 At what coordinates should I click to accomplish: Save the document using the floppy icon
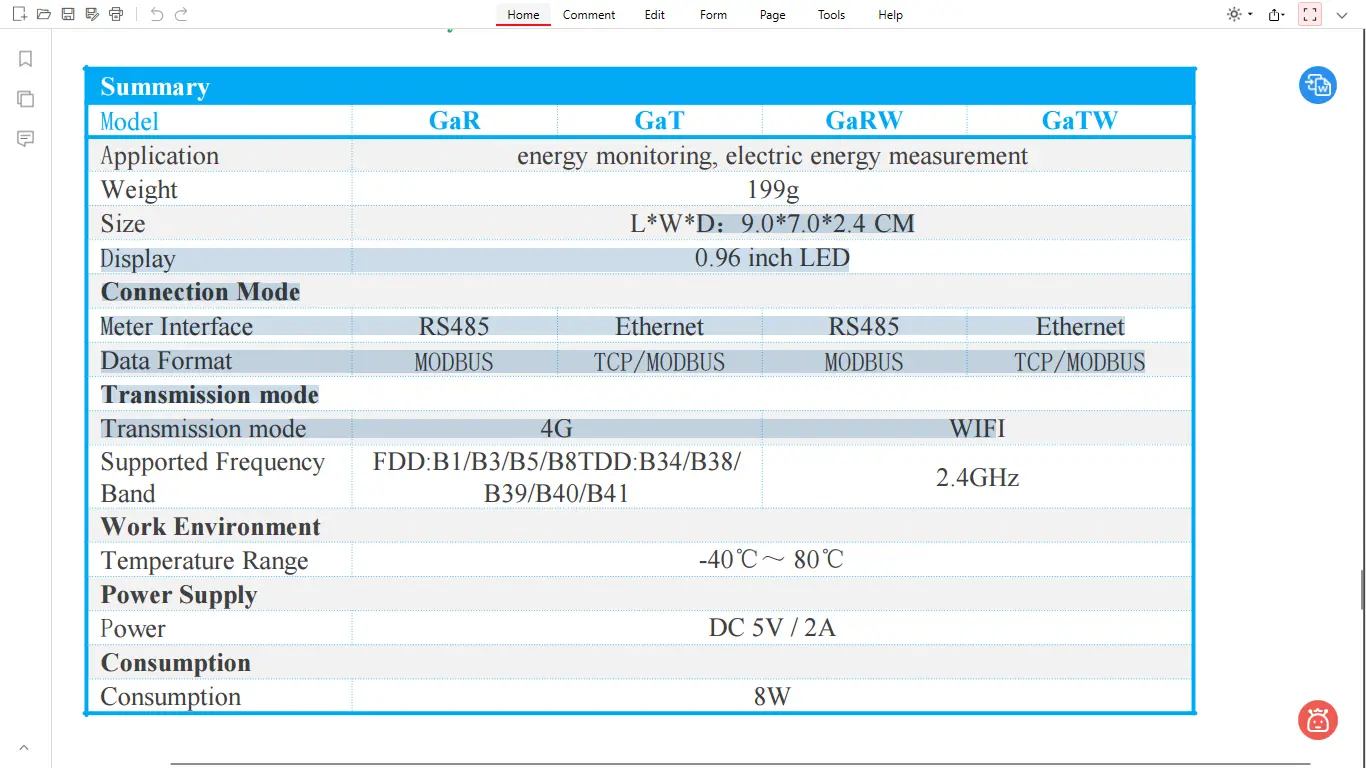coord(68,14)
